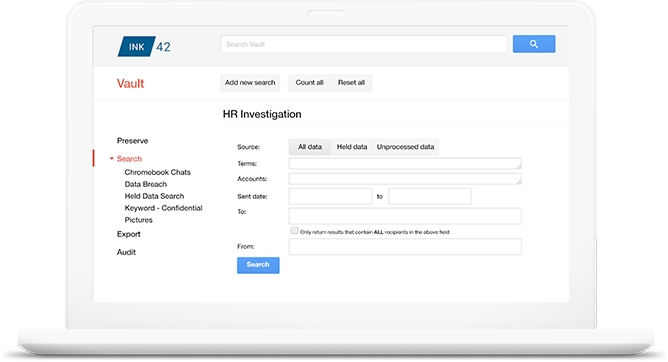Open the Pictures saved search
This screenshot has height=362, width=668.
coord(138,220)
